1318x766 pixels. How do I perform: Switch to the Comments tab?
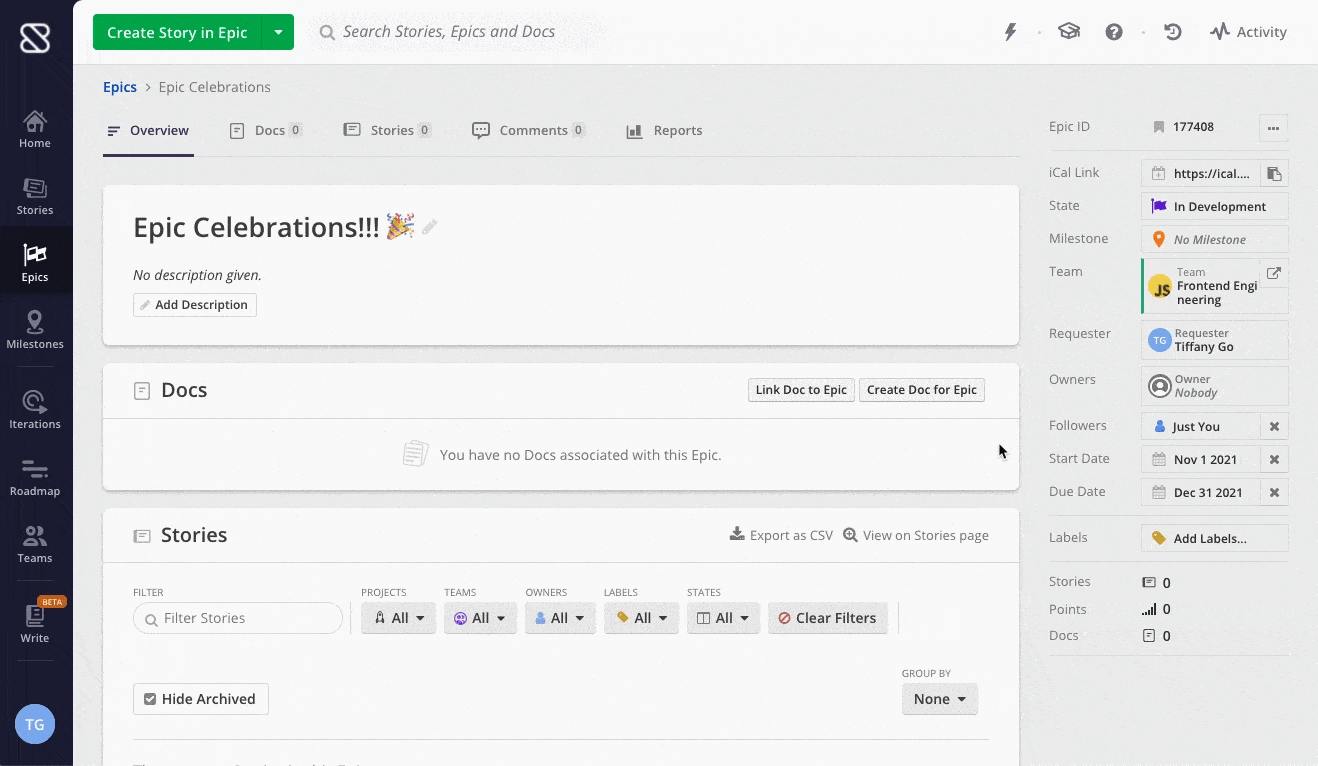click(528, 131)
